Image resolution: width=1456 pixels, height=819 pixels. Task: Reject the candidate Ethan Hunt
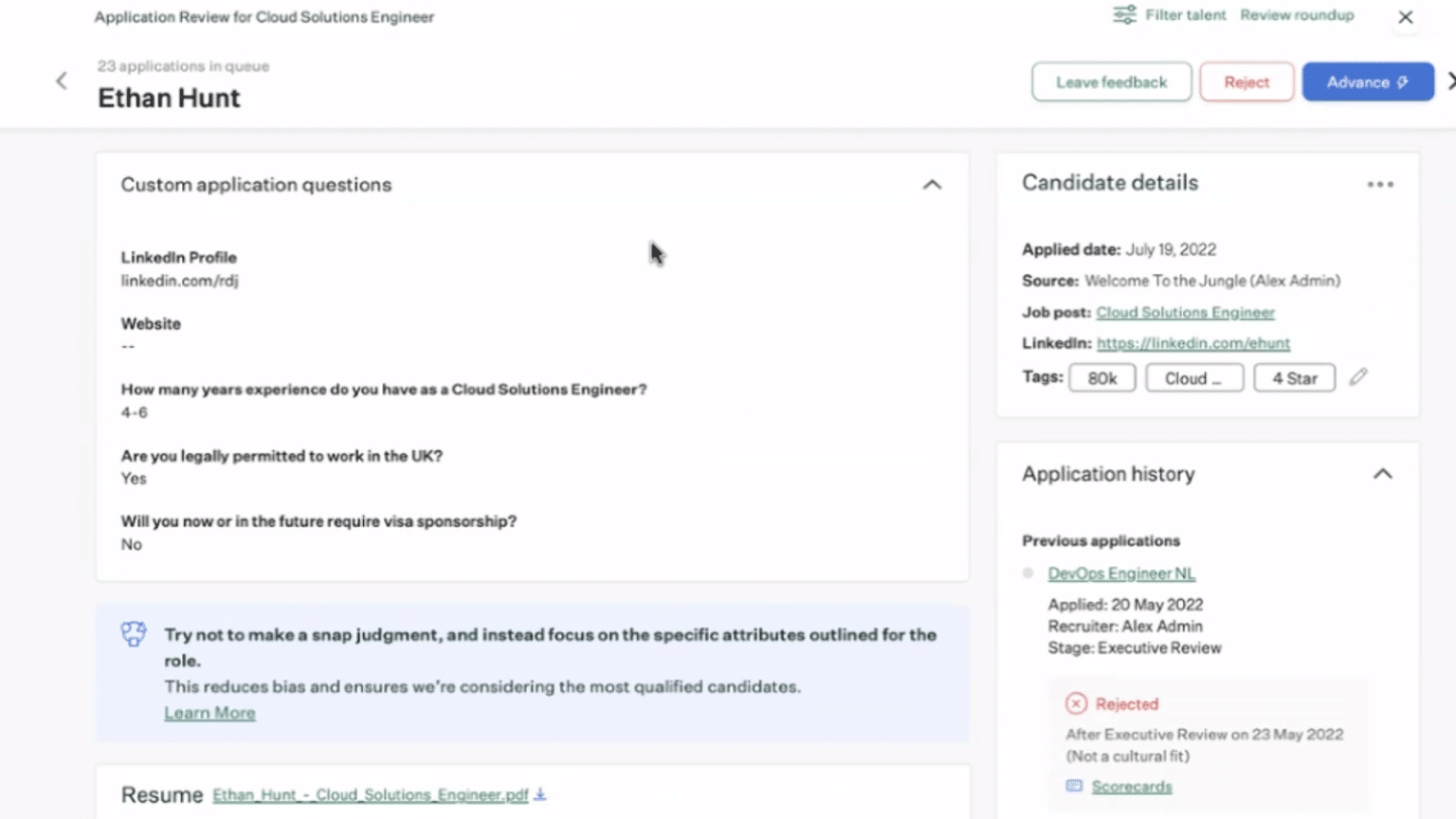point(1246,82)
